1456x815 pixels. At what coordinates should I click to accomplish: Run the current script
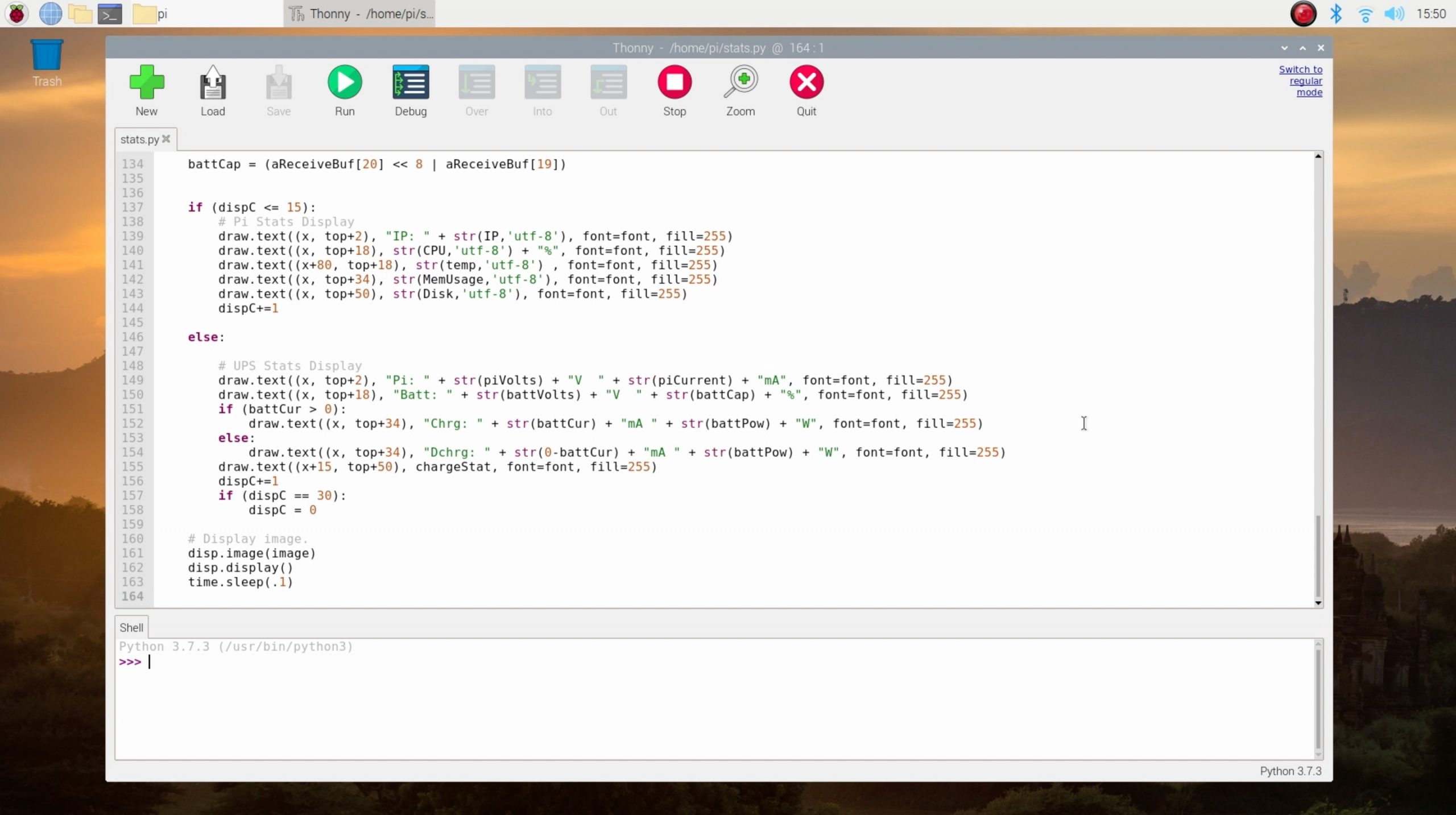(x=345, y=83)
